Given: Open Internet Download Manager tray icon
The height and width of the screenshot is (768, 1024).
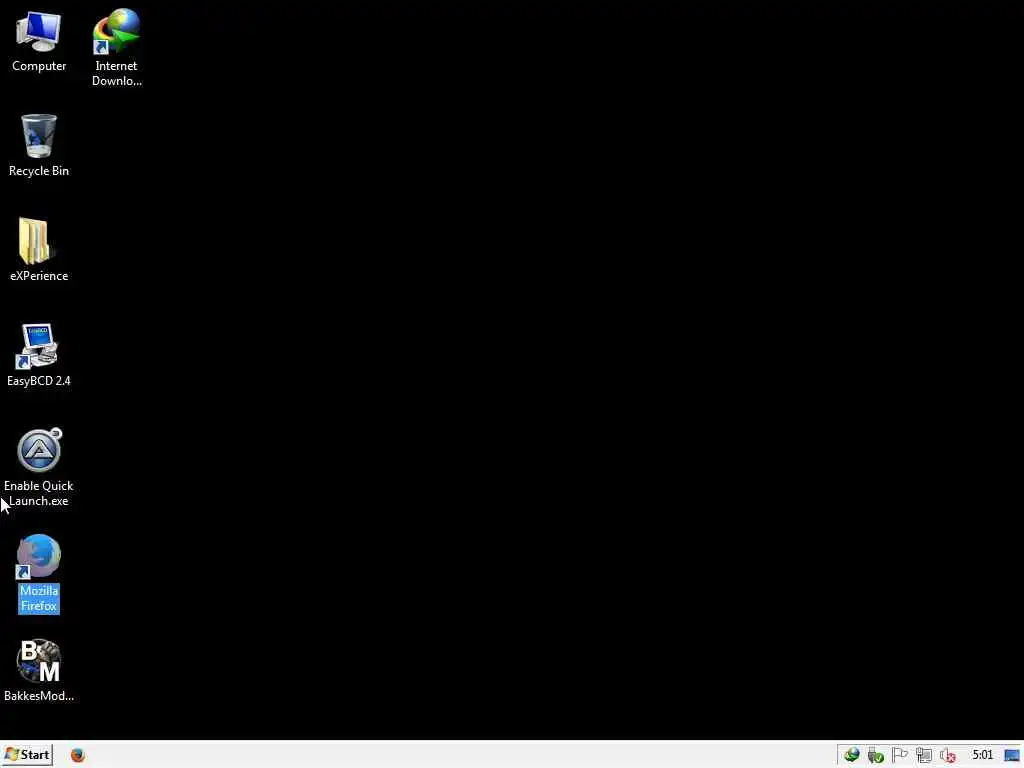Looking at the screenshot, I should click(x=851, y=756).
